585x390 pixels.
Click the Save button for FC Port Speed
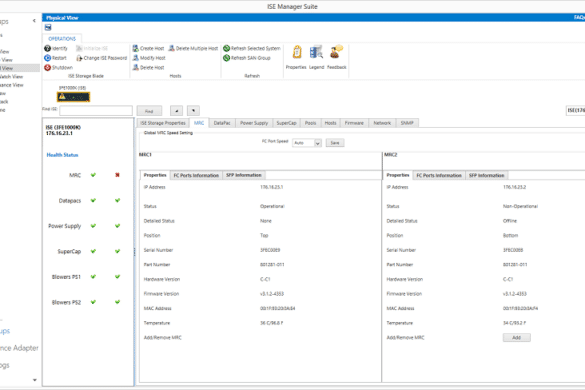(x=335, y=143)
